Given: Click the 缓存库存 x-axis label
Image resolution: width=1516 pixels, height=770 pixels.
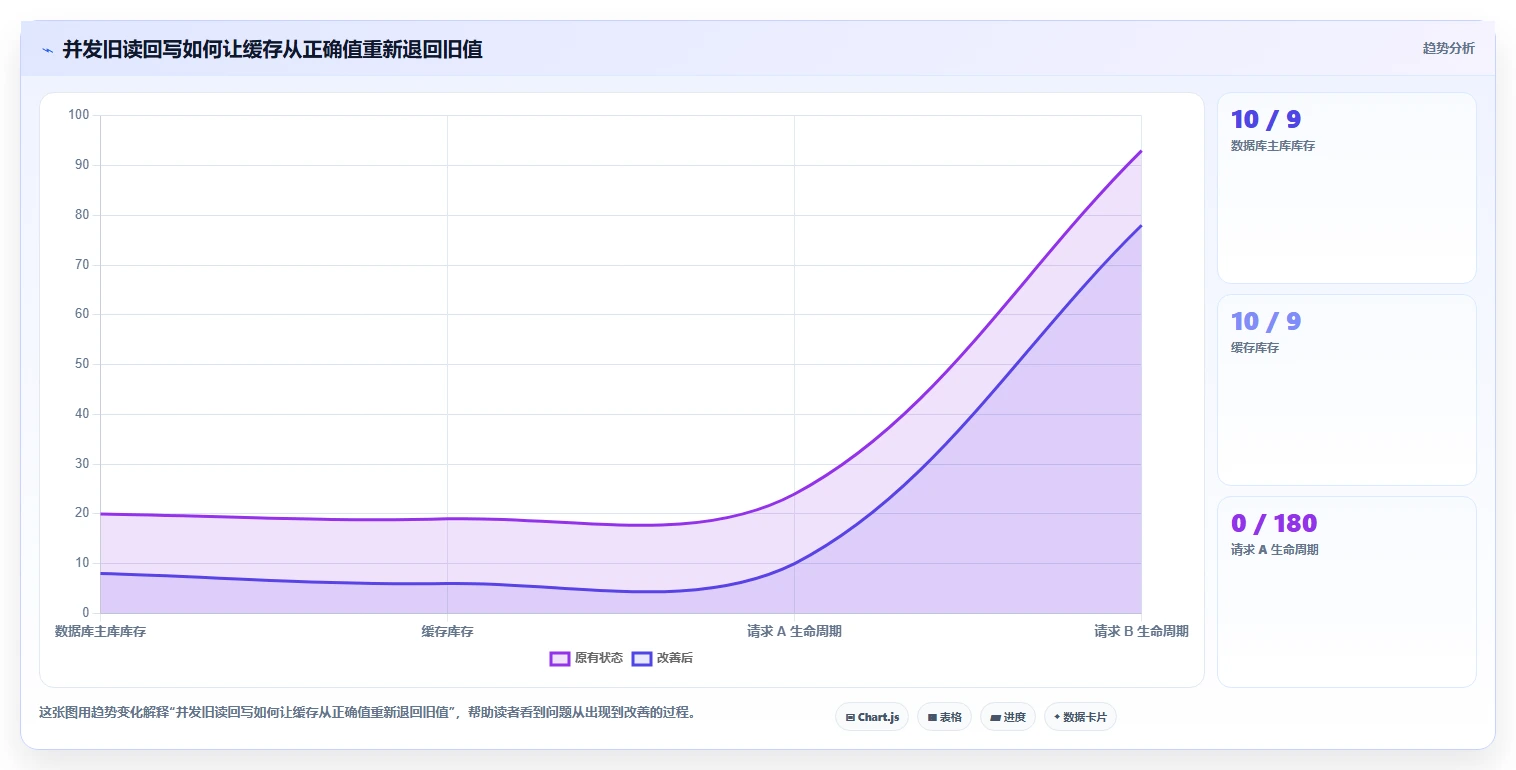Looking at the screenshot, I should pos(447,632).
